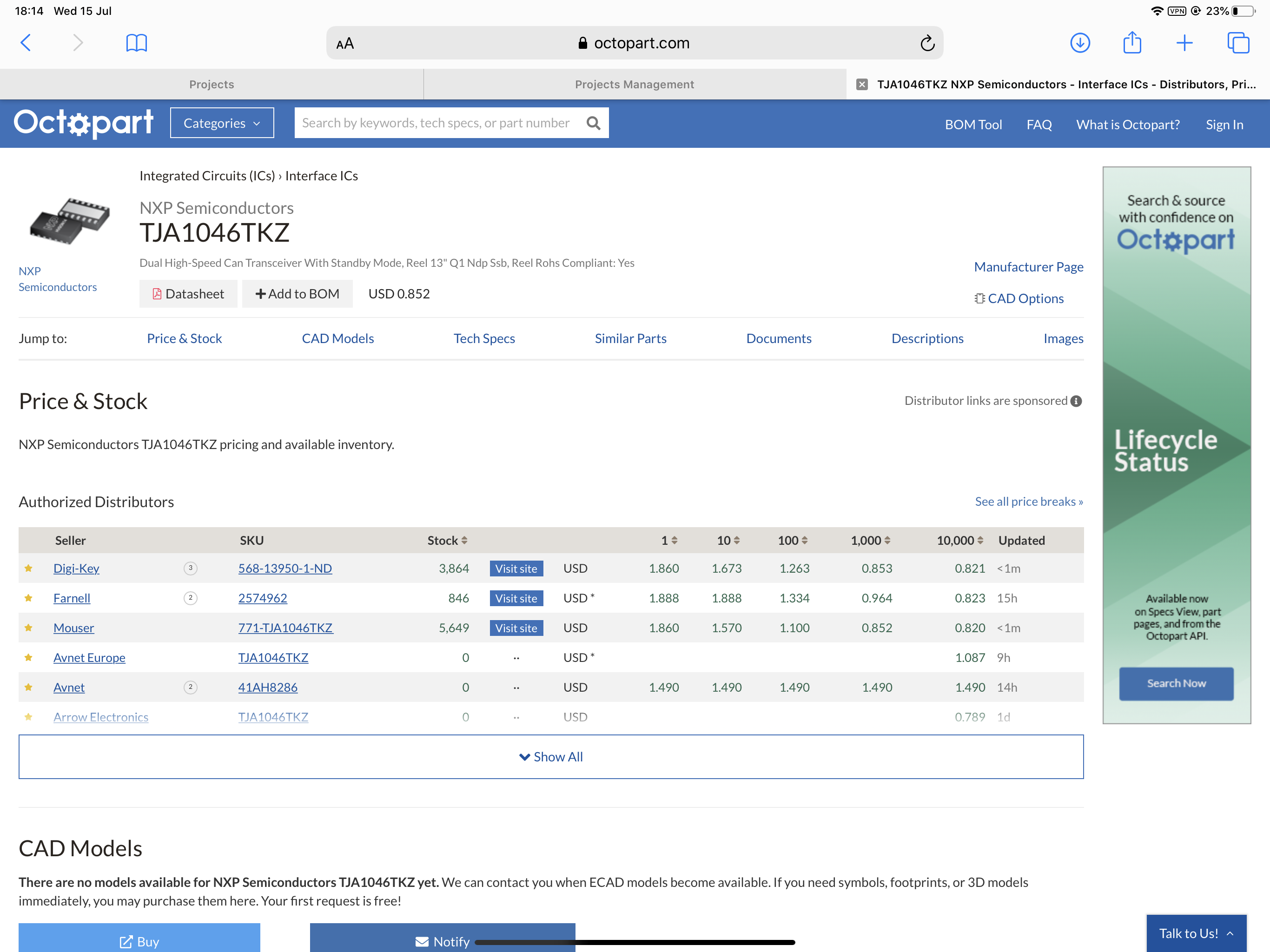The width and height of the screenshot is (1270, 952).
Task: Click the Farnell gold star
Action: (x=28, y=598)
